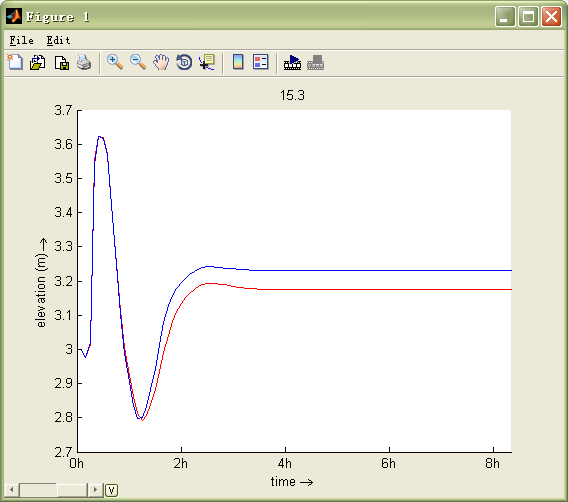Image resolution: width=568 pixels, height=502 pixels.
Task: Click the plot title 15.3
Action: [x=292, y=95]
